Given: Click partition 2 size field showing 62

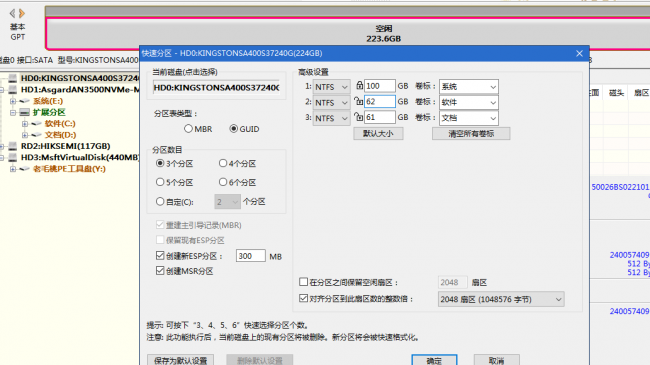Looking at the screenshot, I should [379, 102].
